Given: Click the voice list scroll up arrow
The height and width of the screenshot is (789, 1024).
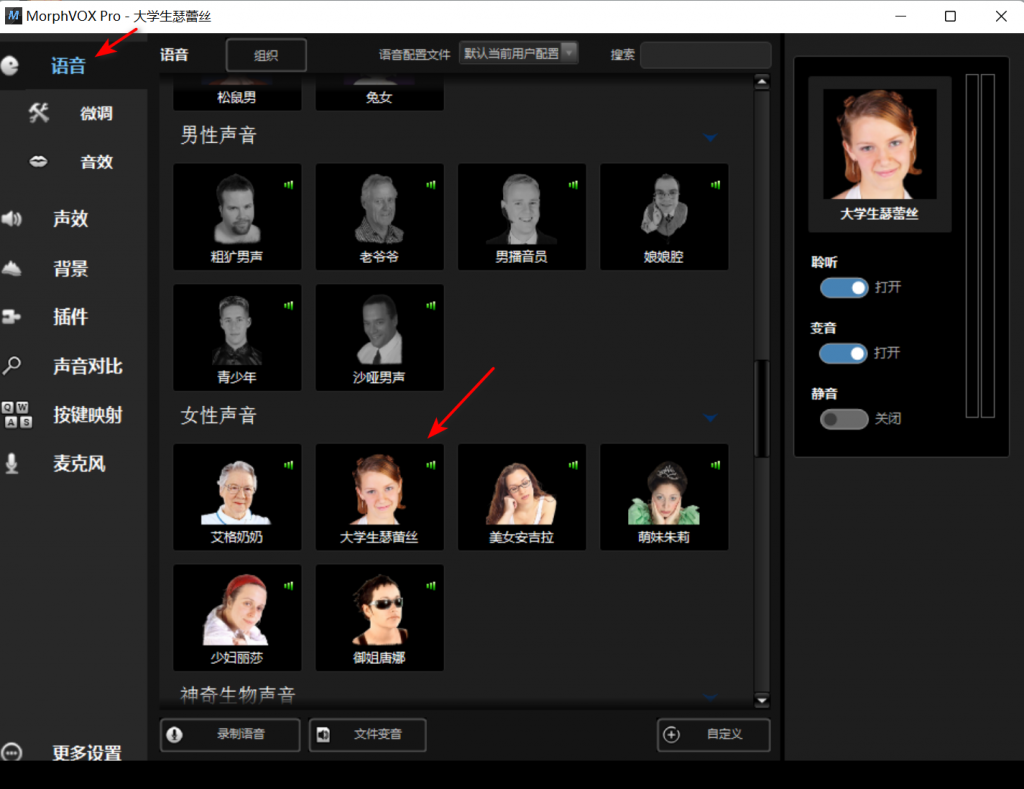Looking at the screenshot, I should click(761, 82).
